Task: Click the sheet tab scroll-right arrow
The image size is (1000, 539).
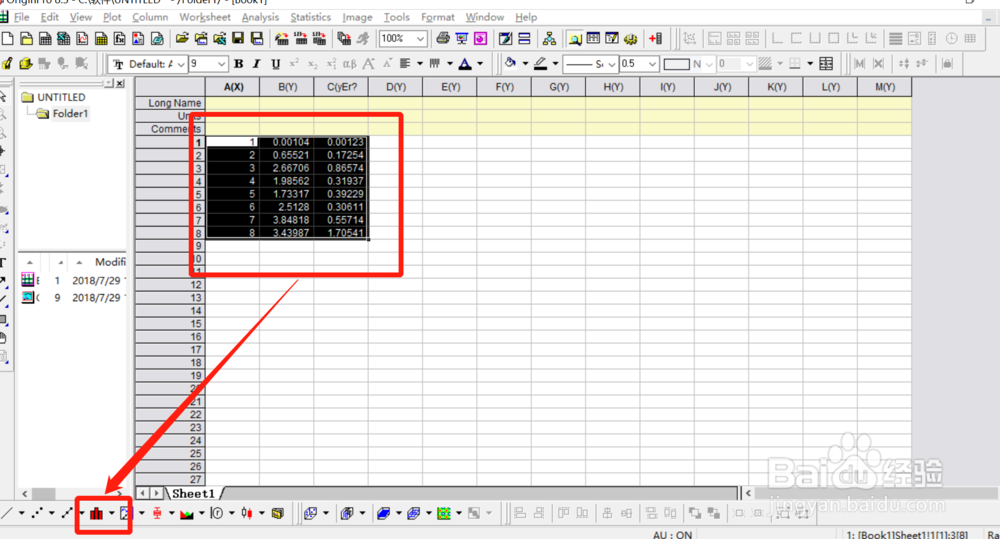Action: (156, 493)
